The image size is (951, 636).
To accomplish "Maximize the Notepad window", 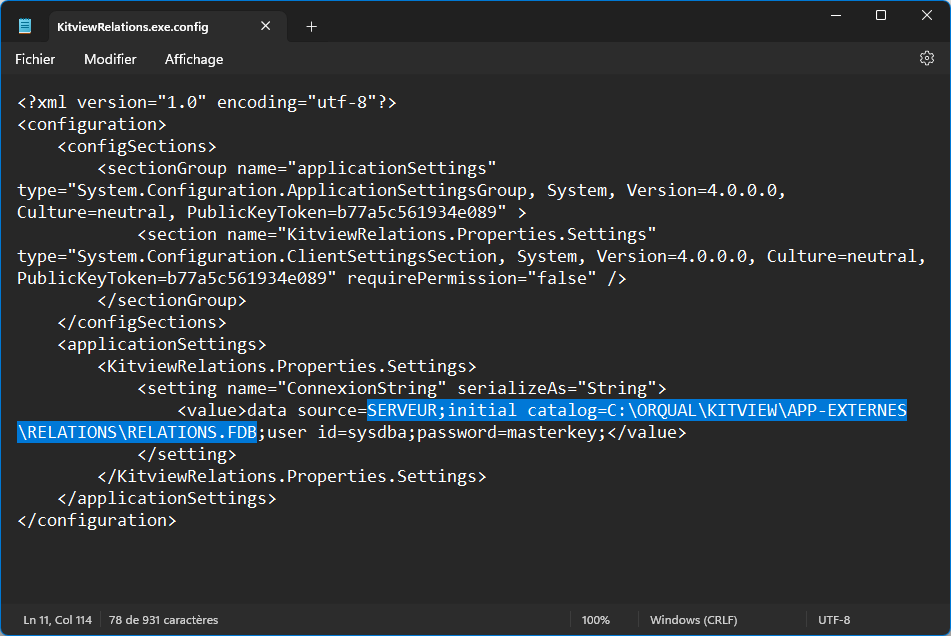I will (x=881, y=15).
